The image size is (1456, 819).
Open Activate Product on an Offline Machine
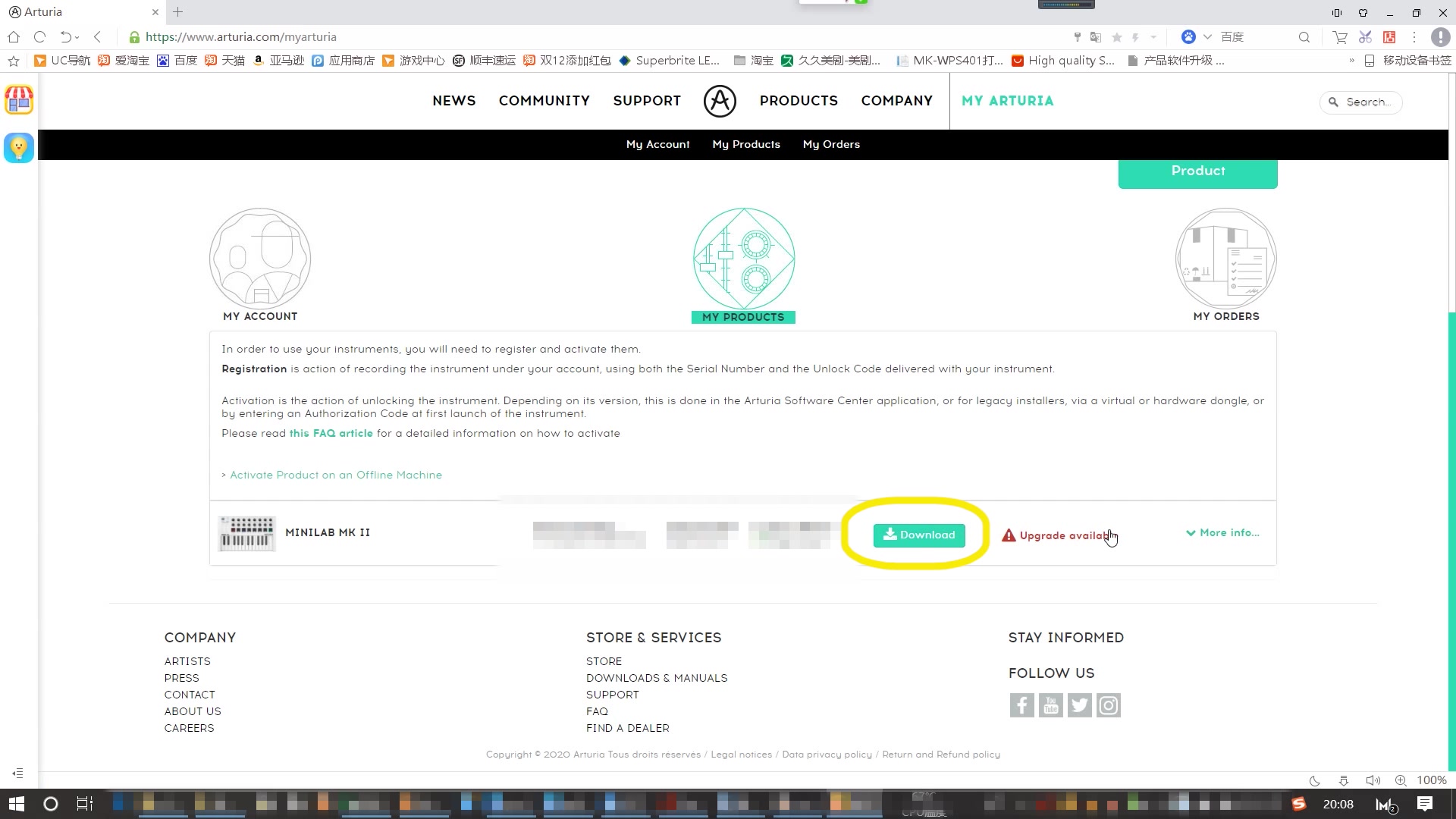335,475
